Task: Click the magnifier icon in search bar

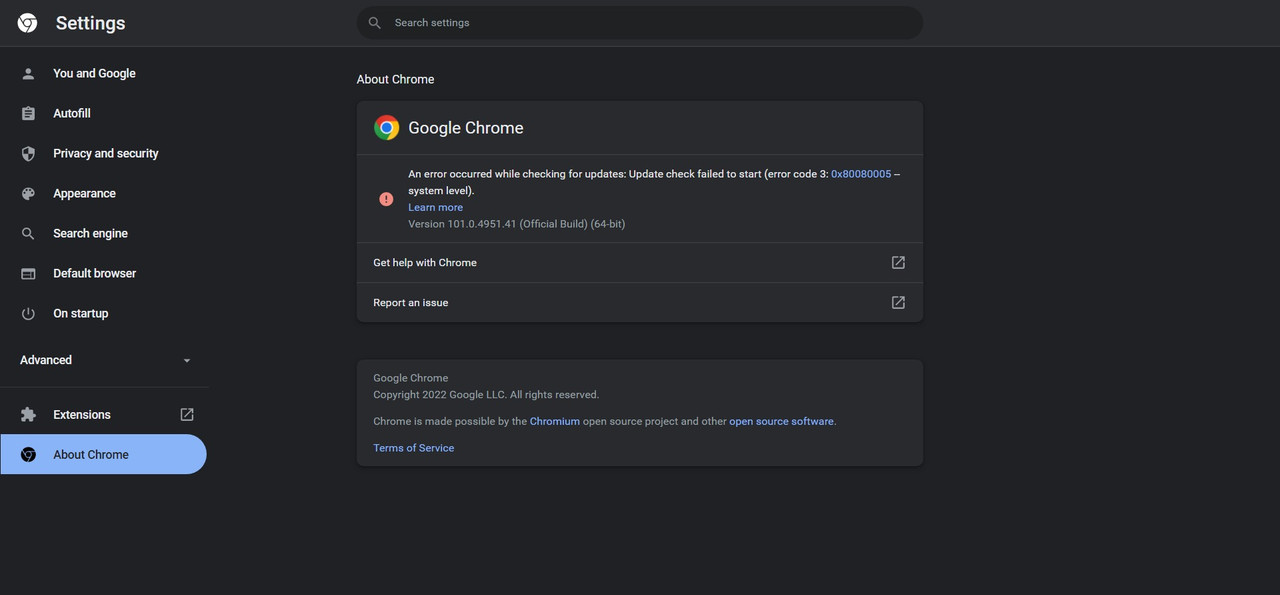Action: (x=375, y=23)
